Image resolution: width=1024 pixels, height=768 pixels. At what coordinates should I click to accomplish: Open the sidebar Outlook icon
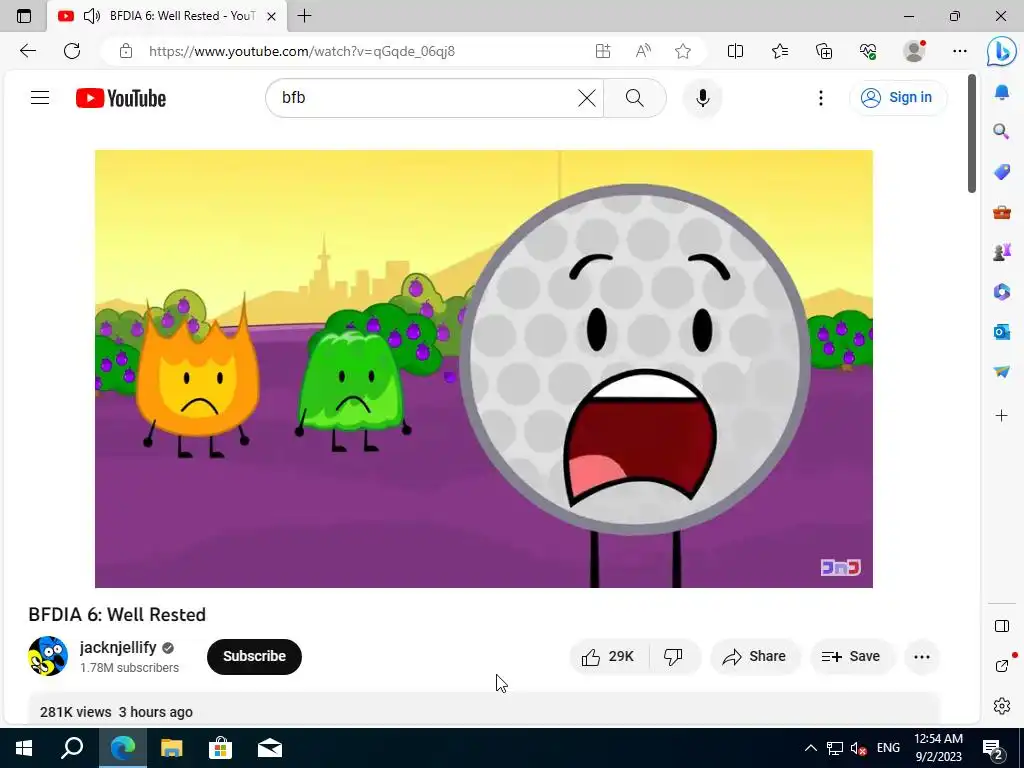pos(1002,332)
